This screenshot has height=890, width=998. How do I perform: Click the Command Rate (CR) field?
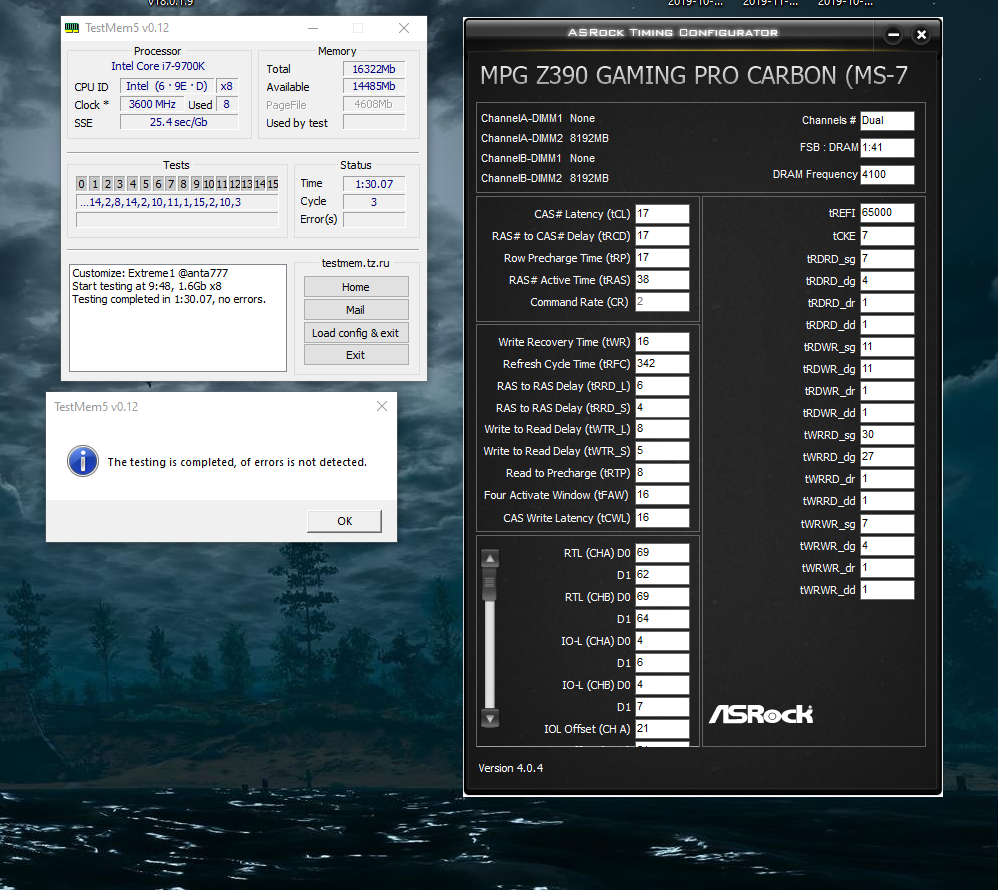[x=662, y=302]
